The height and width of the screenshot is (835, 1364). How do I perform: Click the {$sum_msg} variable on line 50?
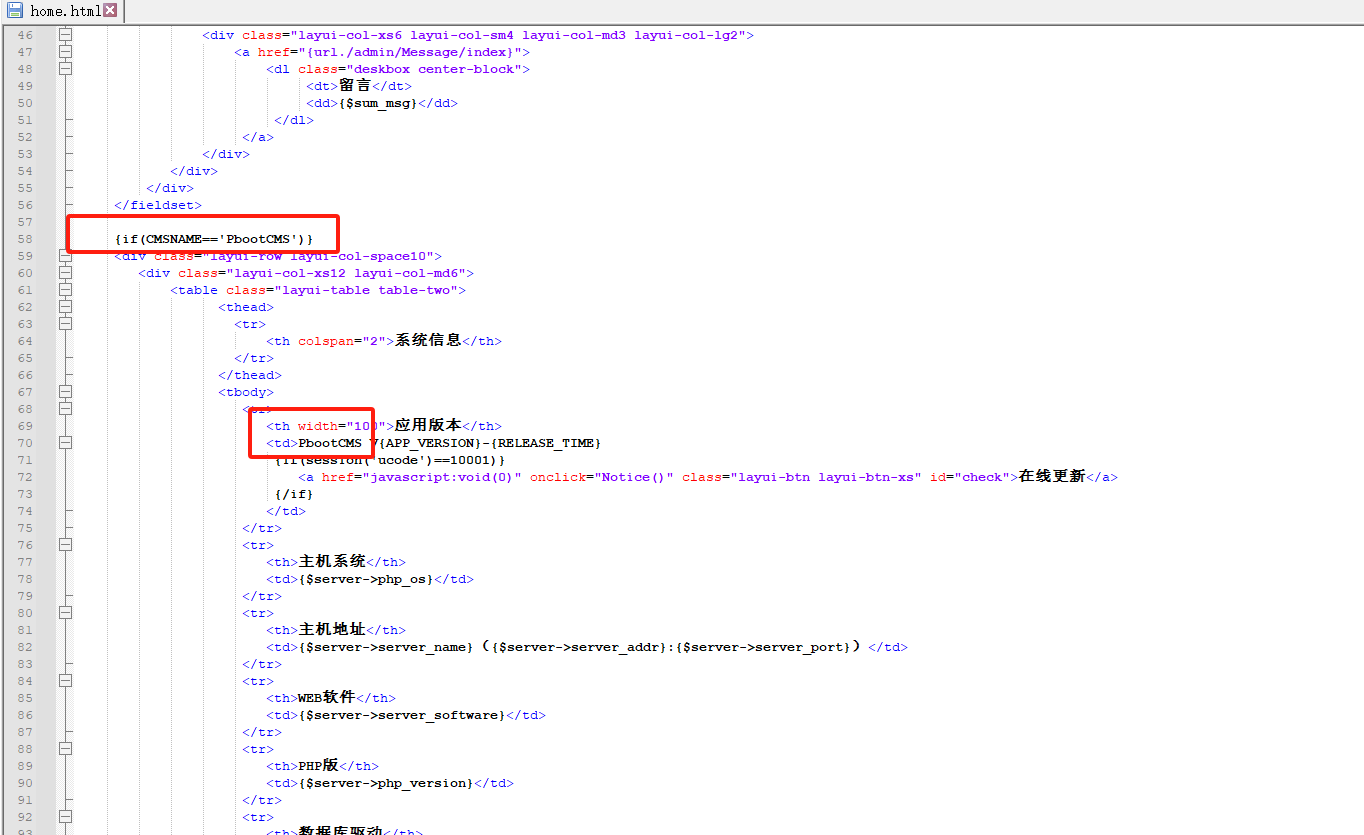click(378, 103)
